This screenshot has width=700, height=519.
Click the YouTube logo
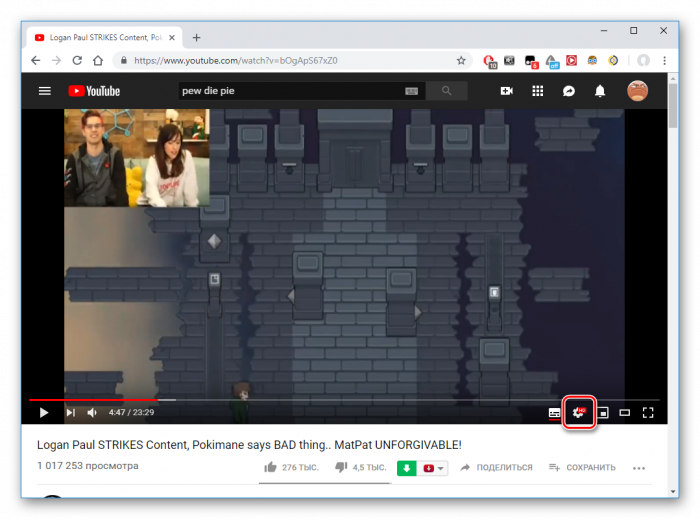[94, 91]
